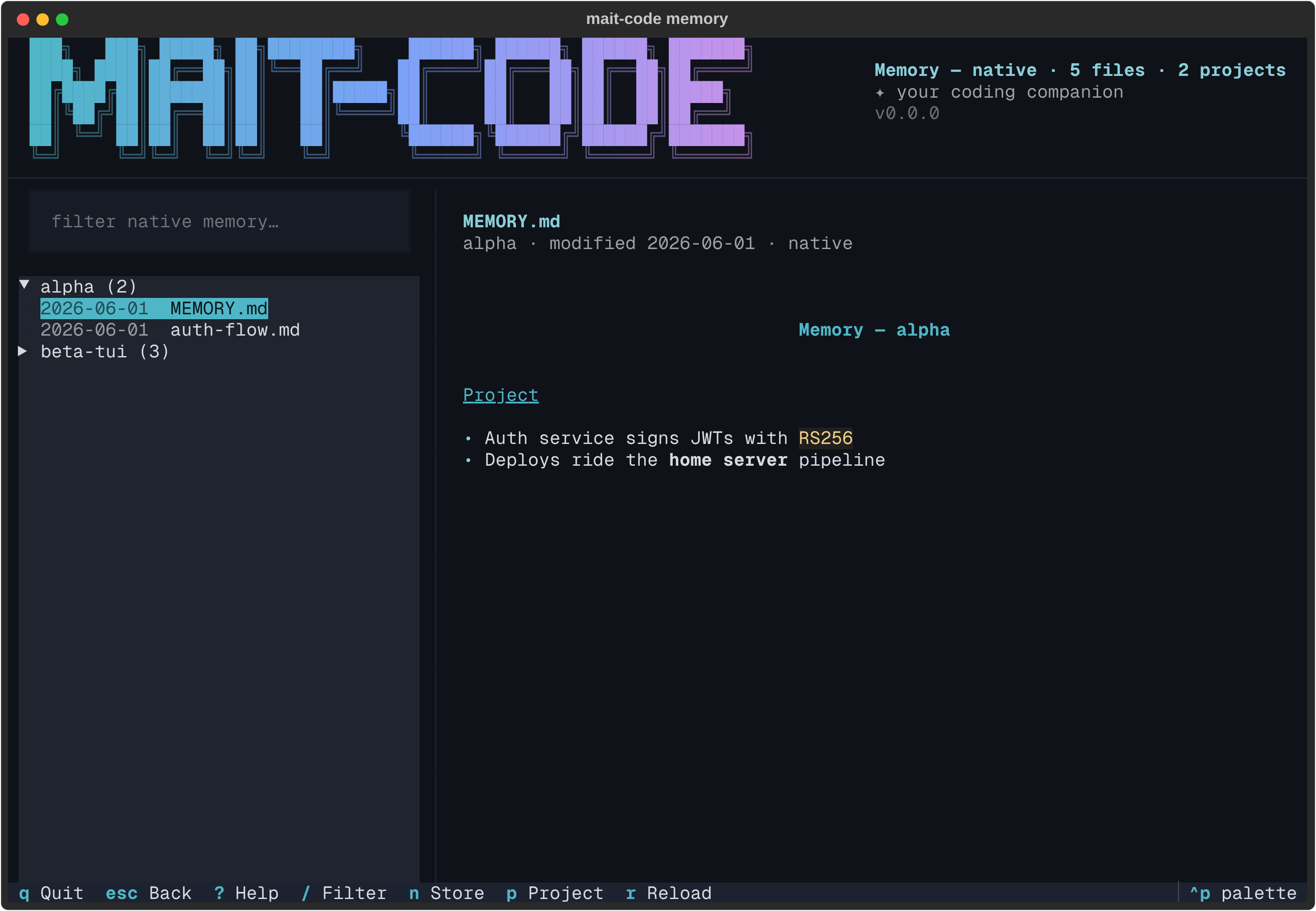
Task: Reload memory via footer Reload
Action: 669,893
